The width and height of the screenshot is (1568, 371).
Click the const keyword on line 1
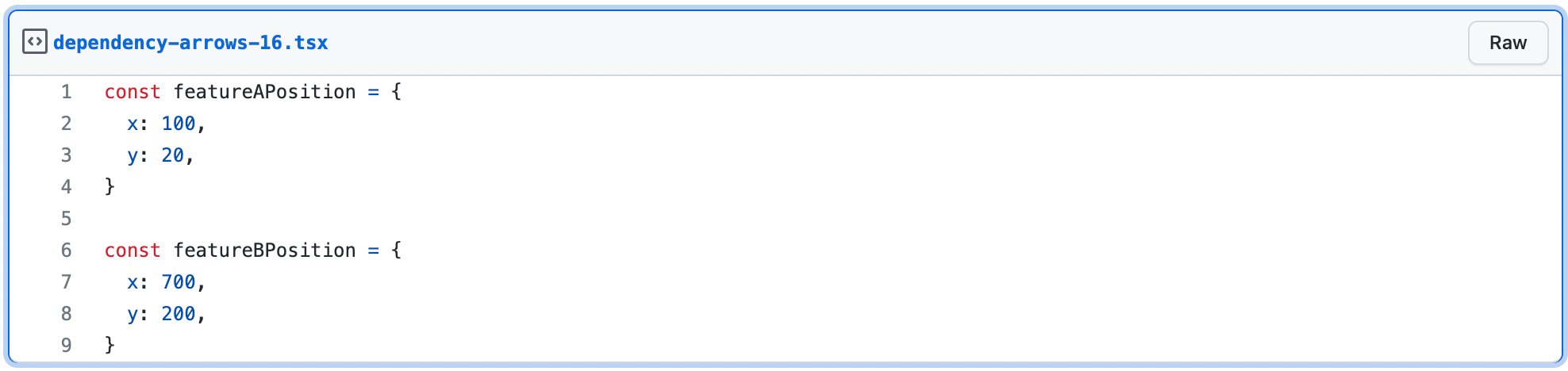pyautogui.click(x=133, y=92)
